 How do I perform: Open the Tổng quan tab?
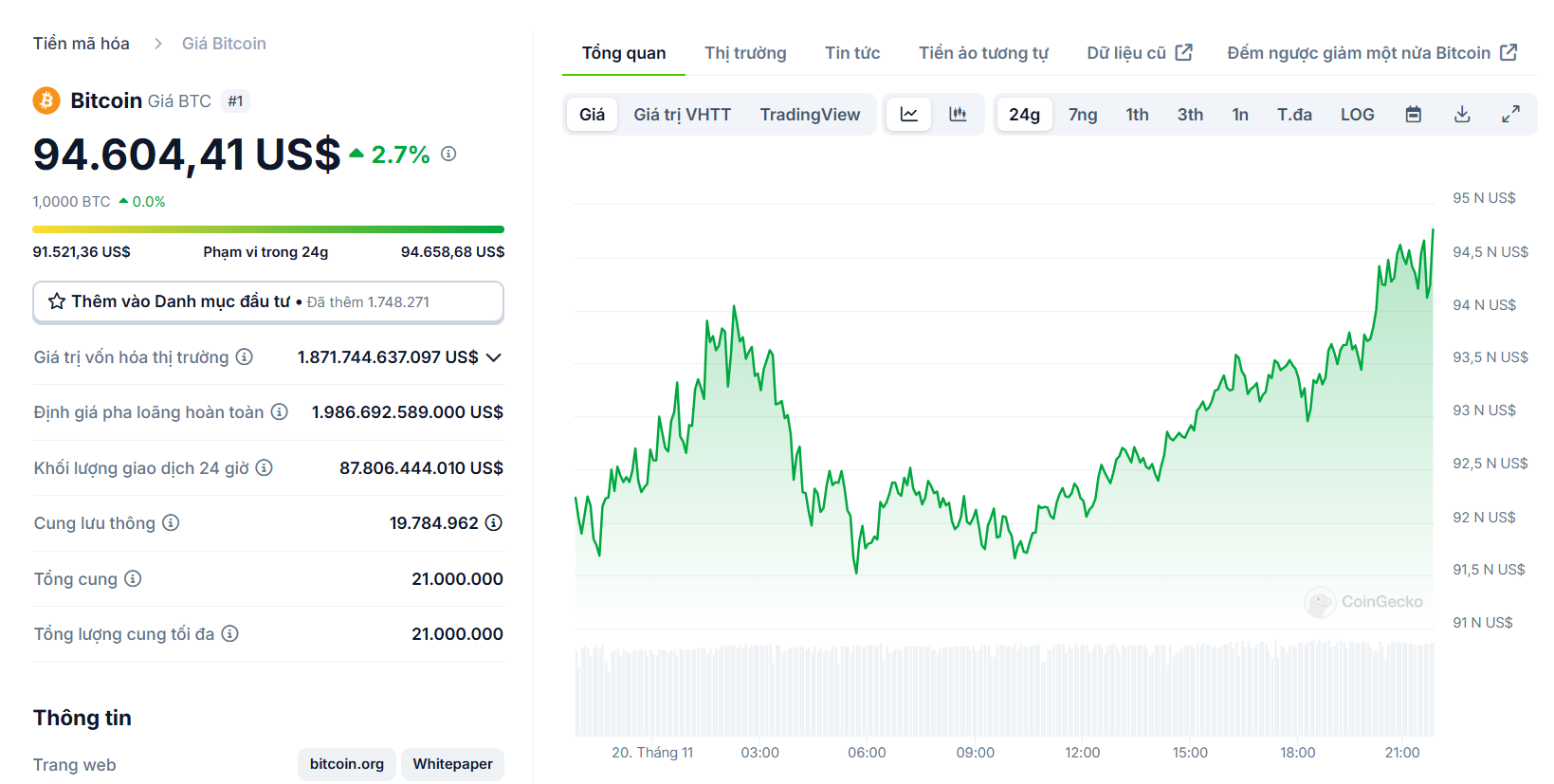pos(624,53)
